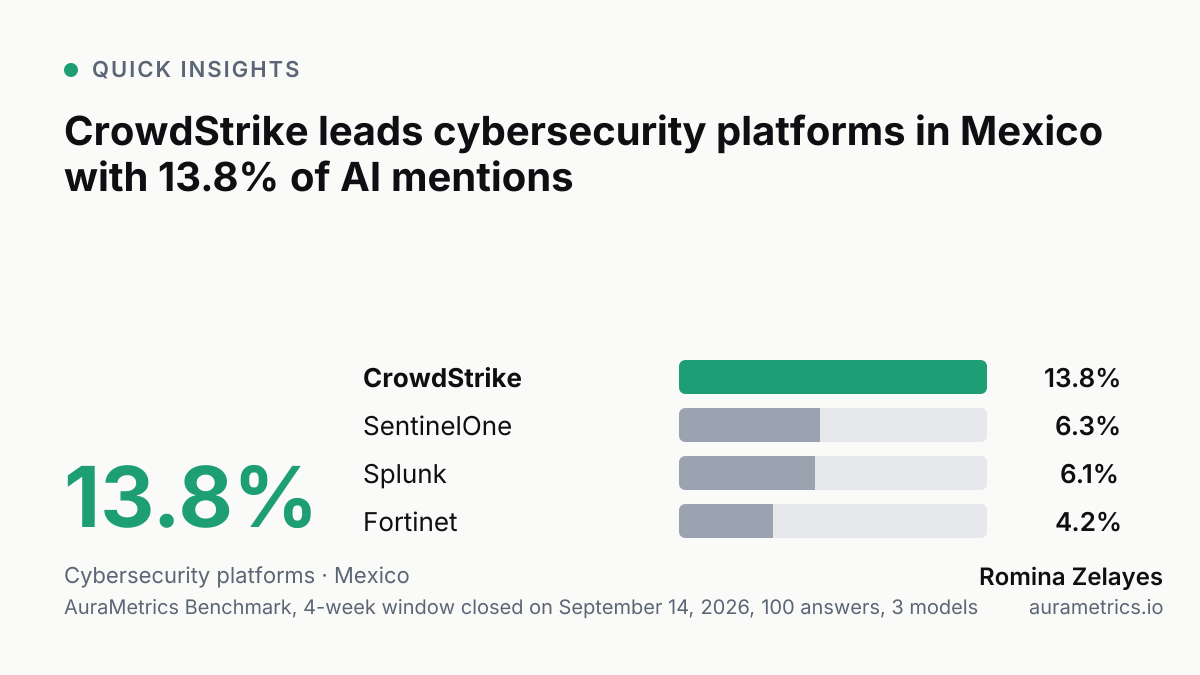Open the aurametrics.io link
The height and width of the screenshot is (675, 1200).
coord(1096,607)
